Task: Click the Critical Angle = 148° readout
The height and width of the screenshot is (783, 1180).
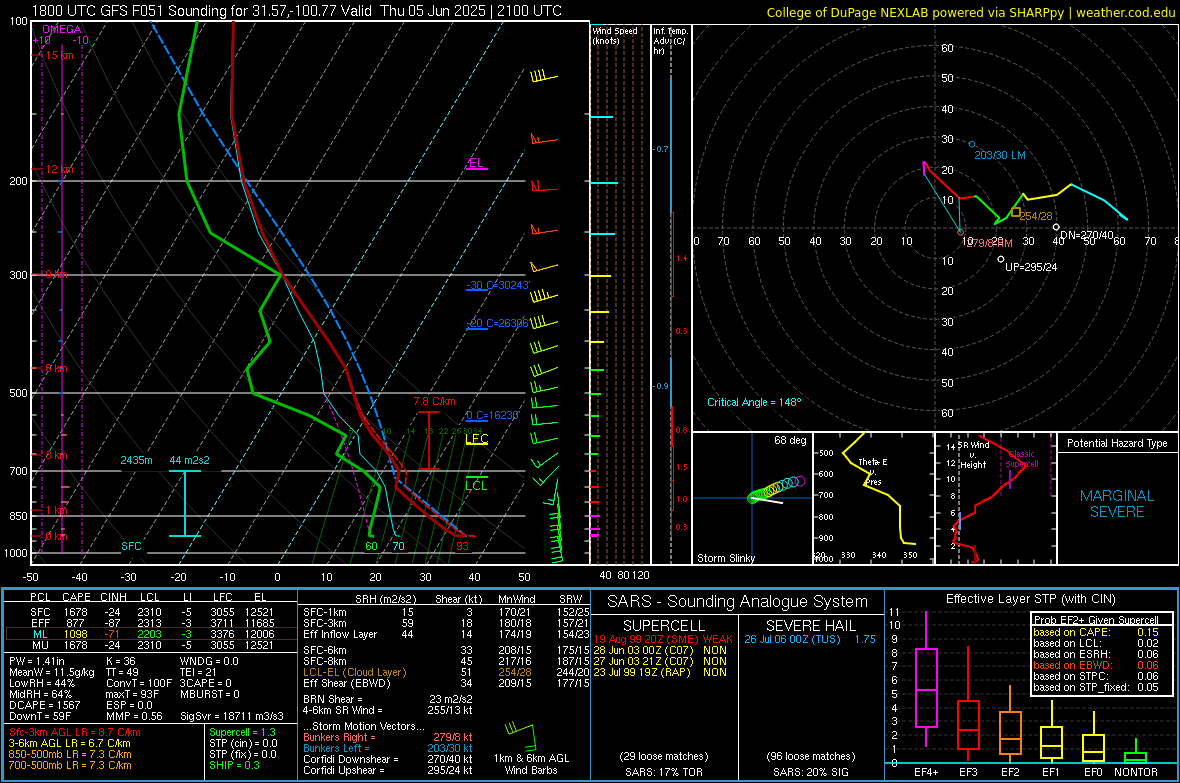Action: tap(754, 402)
